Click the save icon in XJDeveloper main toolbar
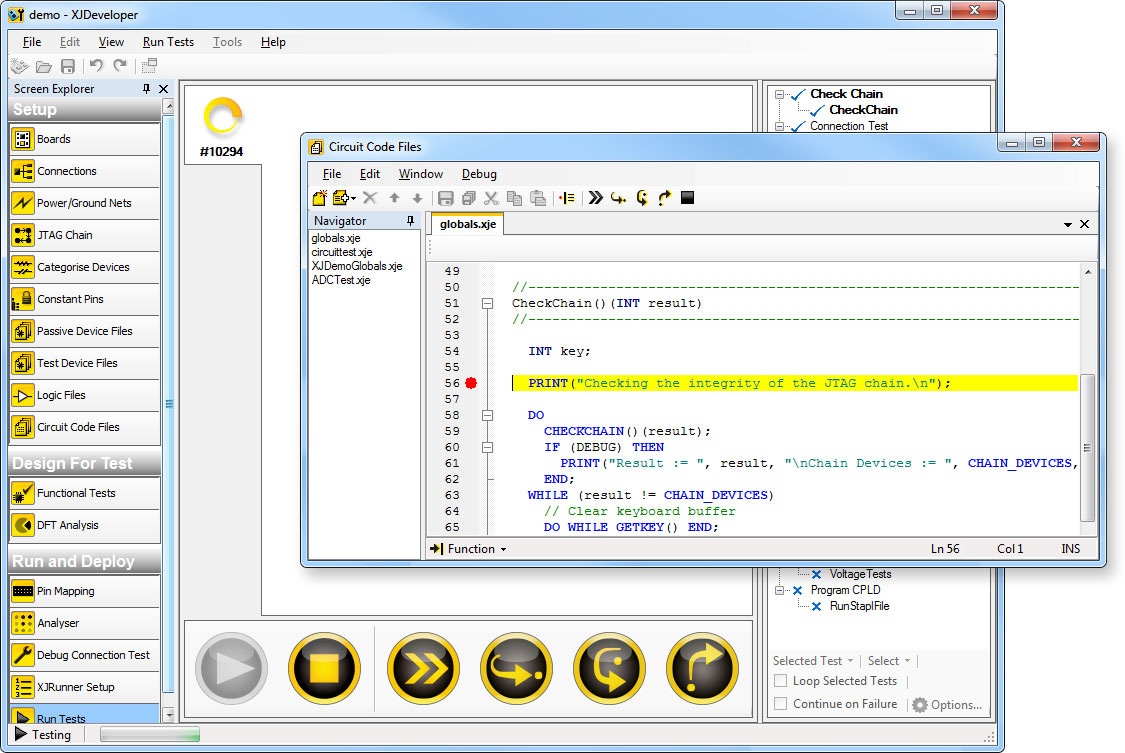 [67, 67]
